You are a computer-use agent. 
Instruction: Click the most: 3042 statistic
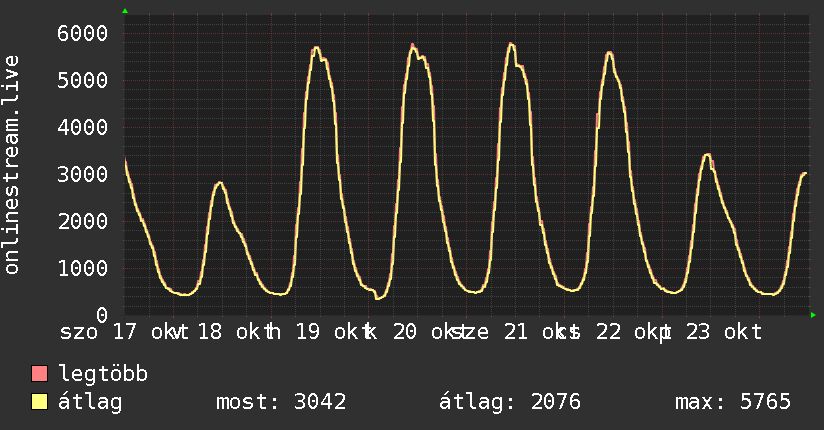(x=281, y=402)
